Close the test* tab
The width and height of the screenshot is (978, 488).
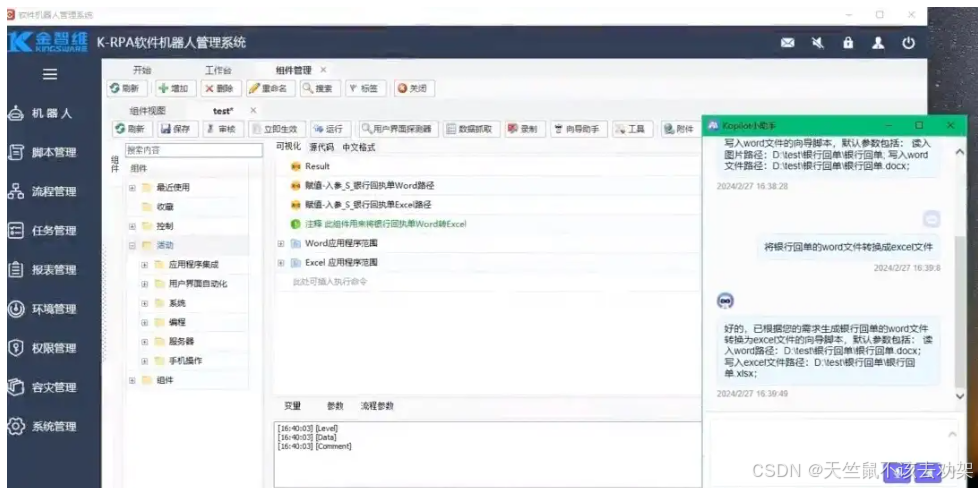pos(253,110)
